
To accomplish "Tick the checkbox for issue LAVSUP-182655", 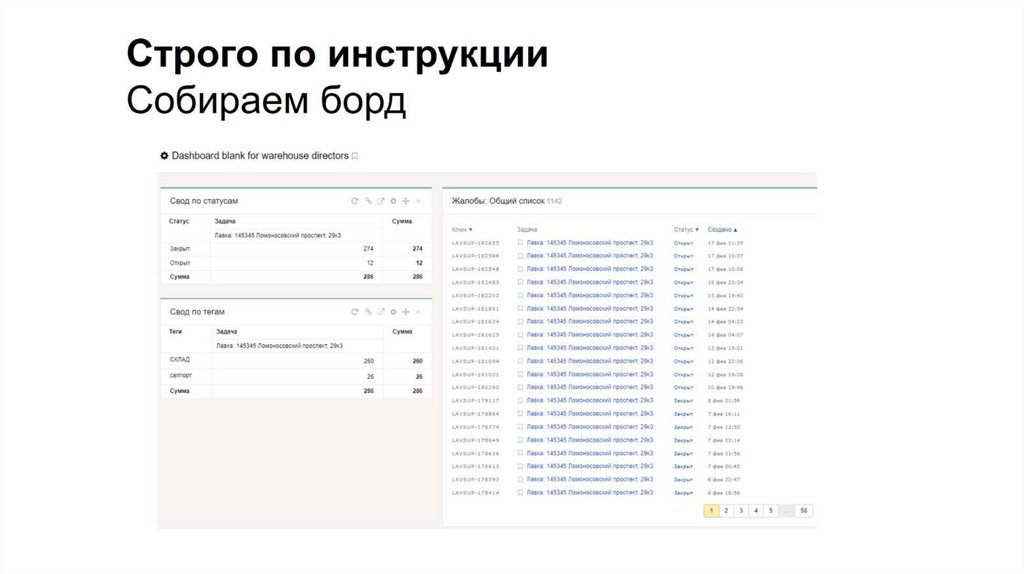I will tap(521, 243).
